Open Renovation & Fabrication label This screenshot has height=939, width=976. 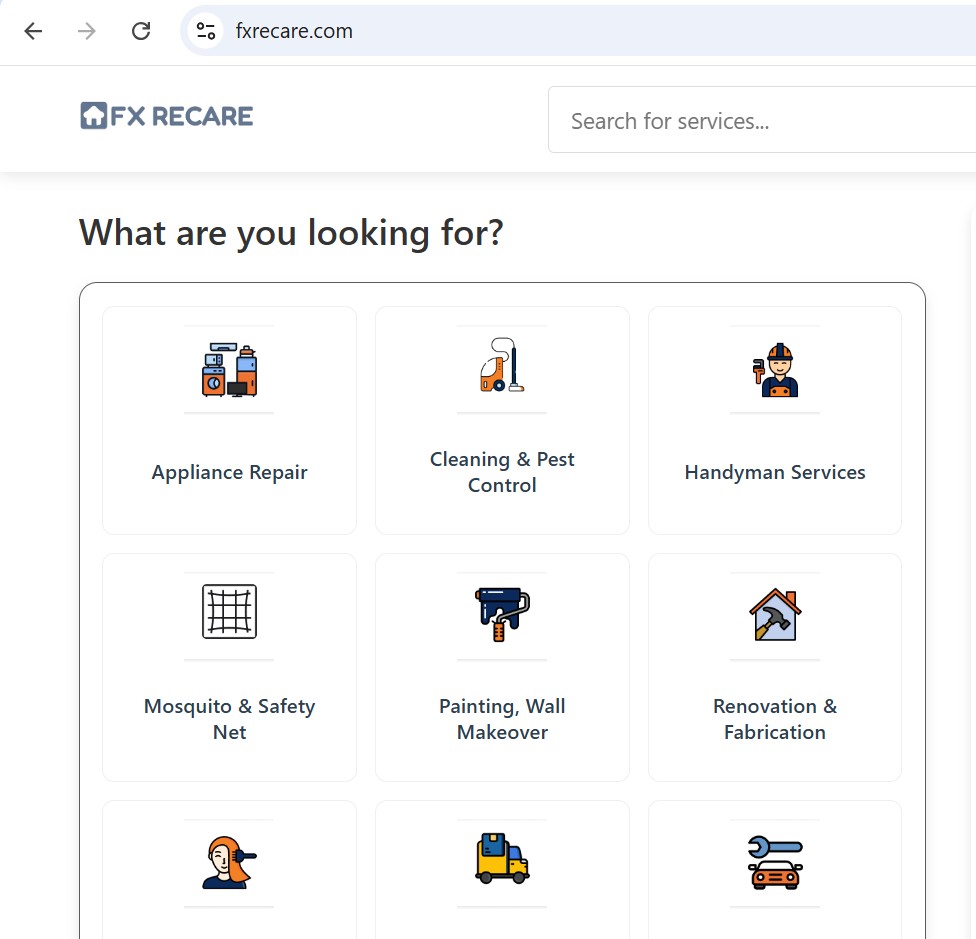775,719
